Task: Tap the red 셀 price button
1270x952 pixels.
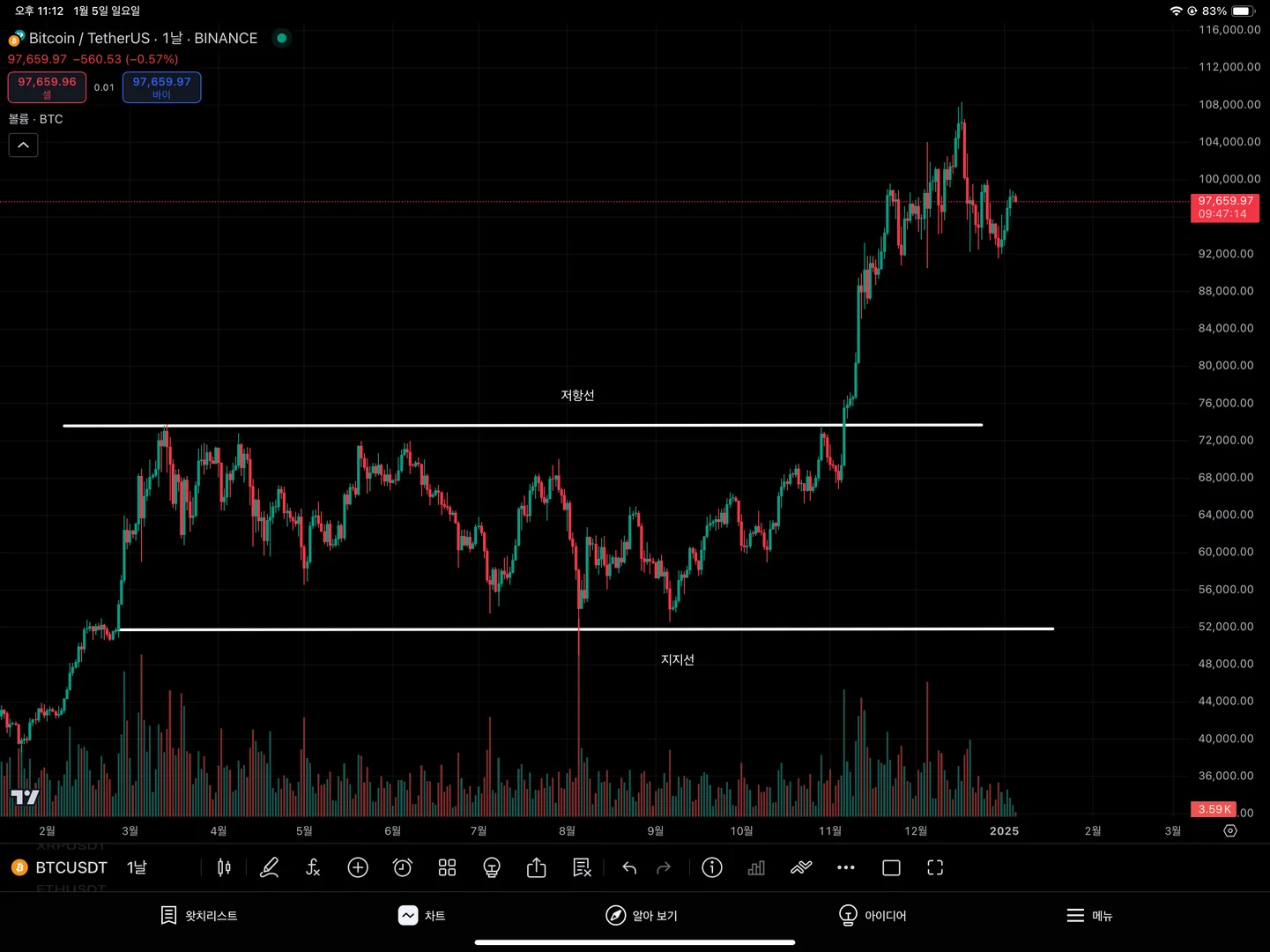Action: 47,87
